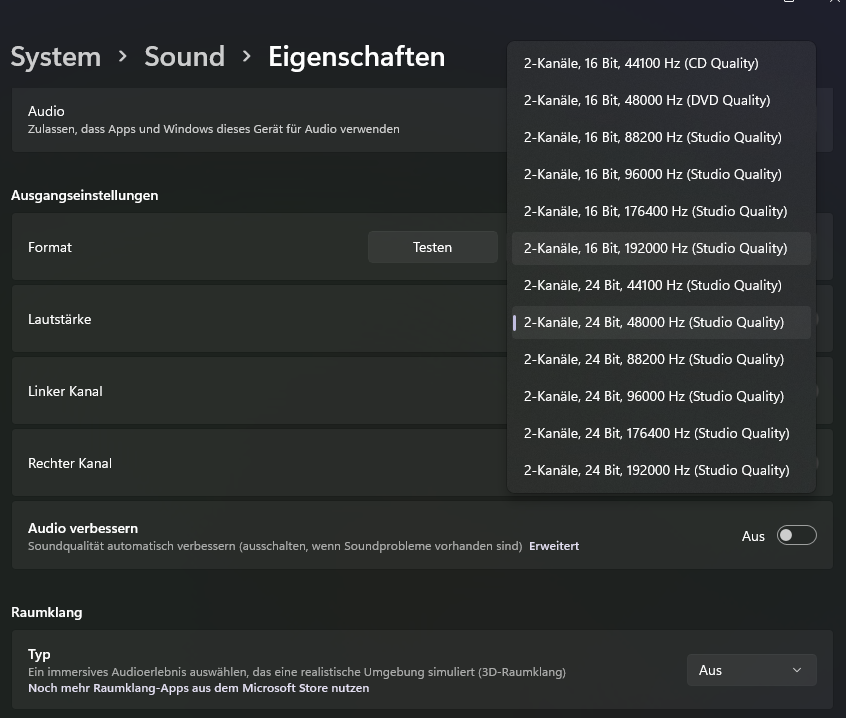
Task: Click the Format setting label
Action: [x=50, y=247]
